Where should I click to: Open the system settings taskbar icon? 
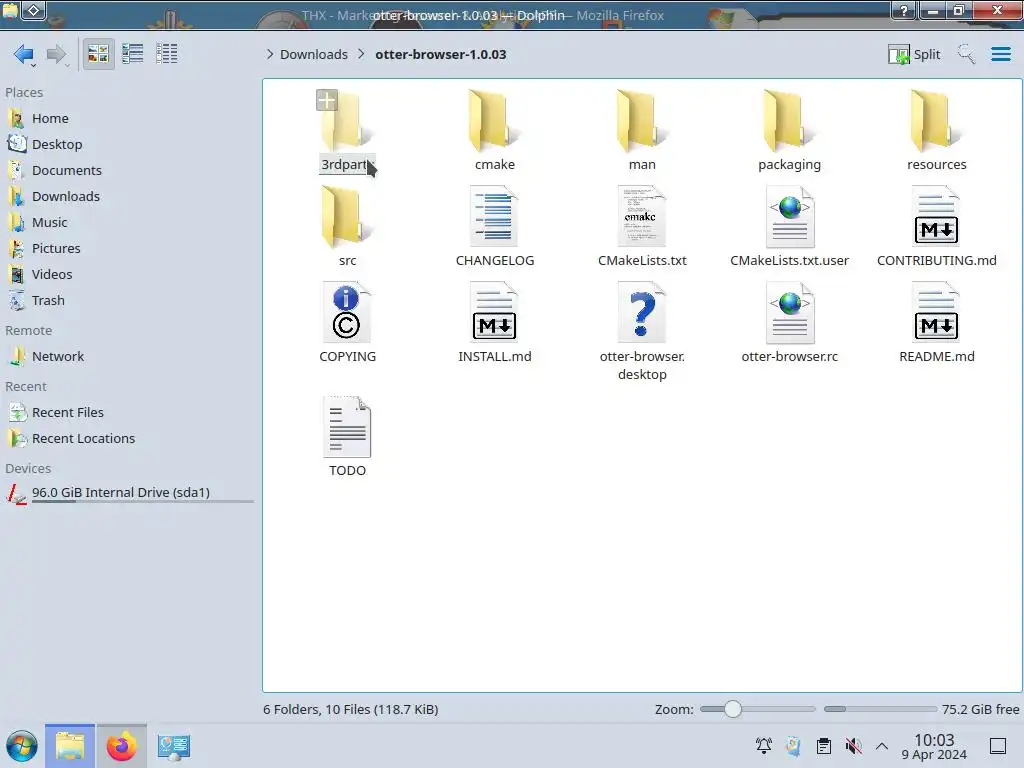pos(173,746)
